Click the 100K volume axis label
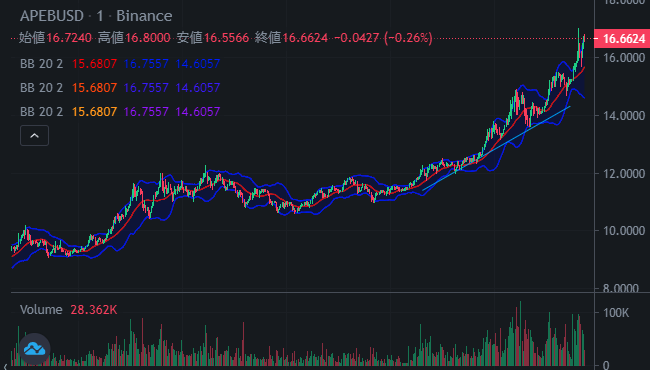 616,313
